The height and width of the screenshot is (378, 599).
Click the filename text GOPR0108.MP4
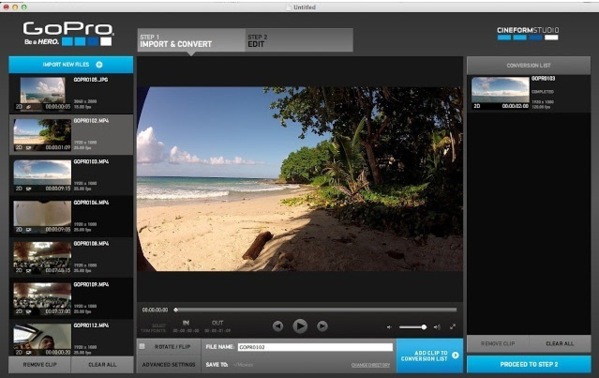[91, 243]
